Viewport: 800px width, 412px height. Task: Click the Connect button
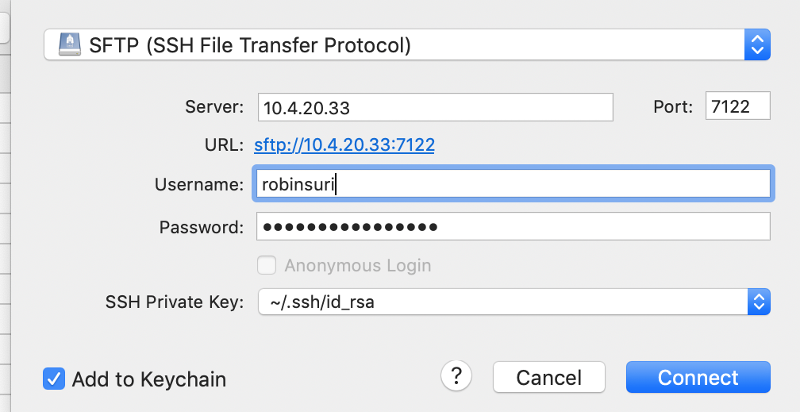pyautogui.click(x=698, y=377)
